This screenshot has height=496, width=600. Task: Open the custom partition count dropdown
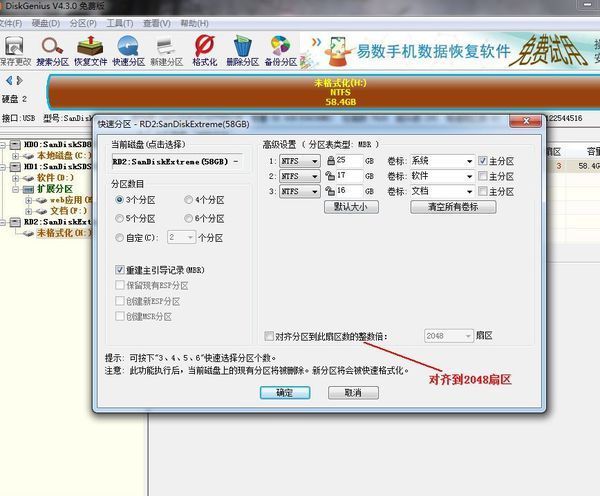pos(182,237)
